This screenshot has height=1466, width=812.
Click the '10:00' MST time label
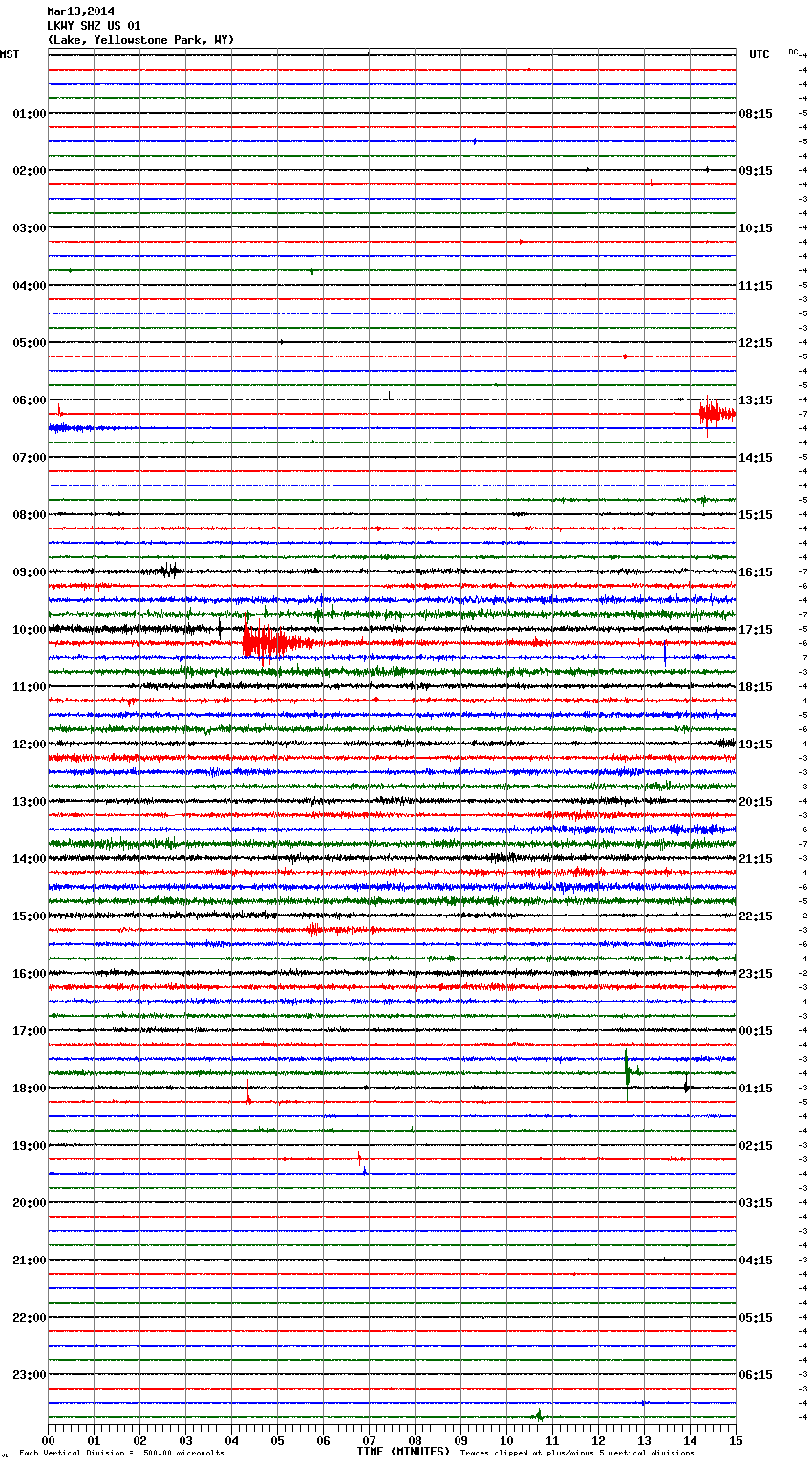pos(30,630)
